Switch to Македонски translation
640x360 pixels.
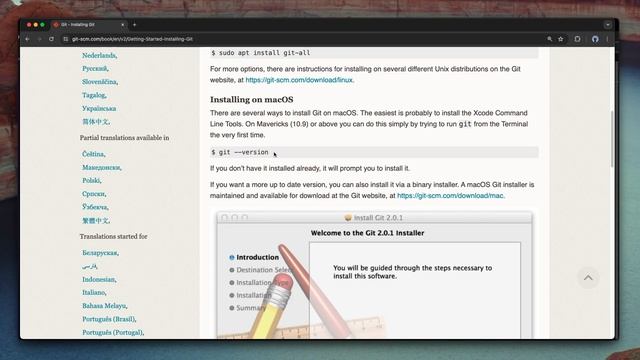[102, 167]
